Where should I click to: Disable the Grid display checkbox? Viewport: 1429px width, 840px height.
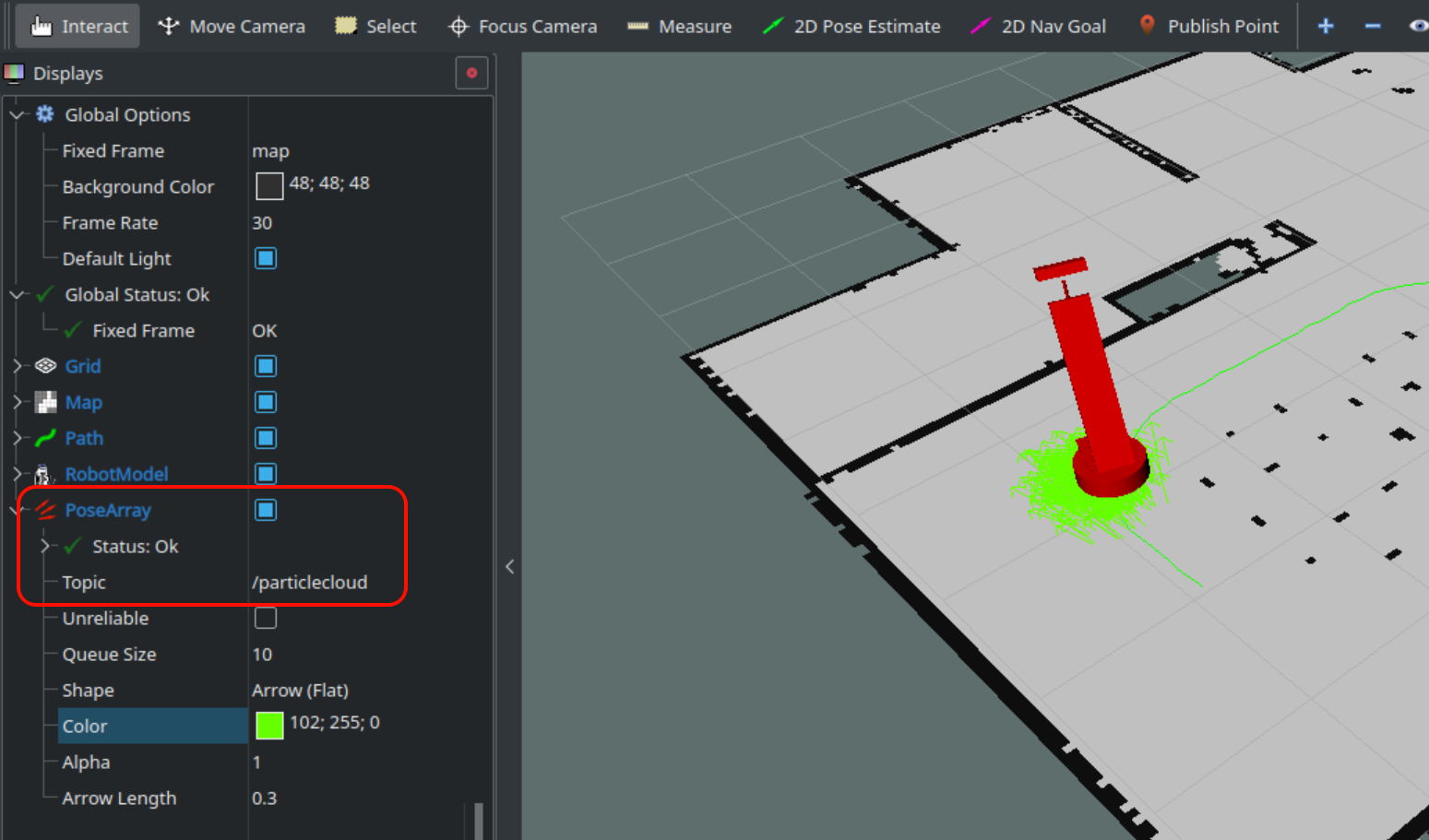point(266,366)
